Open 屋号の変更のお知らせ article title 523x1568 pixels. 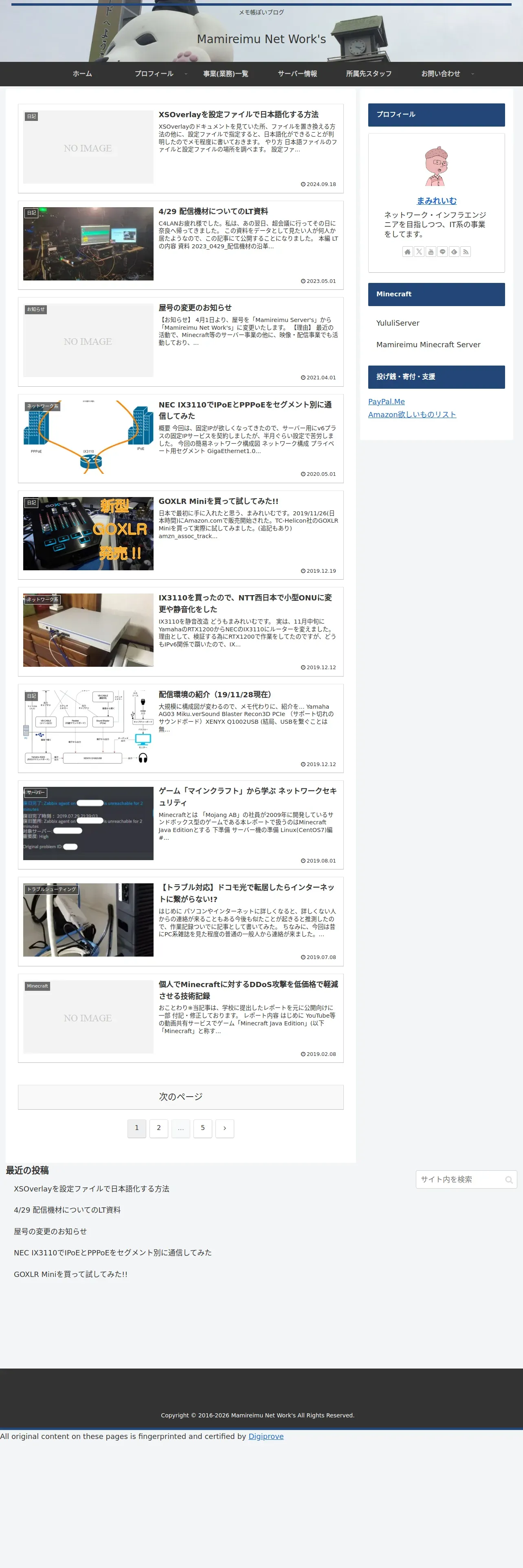click(x=195, y=308)
